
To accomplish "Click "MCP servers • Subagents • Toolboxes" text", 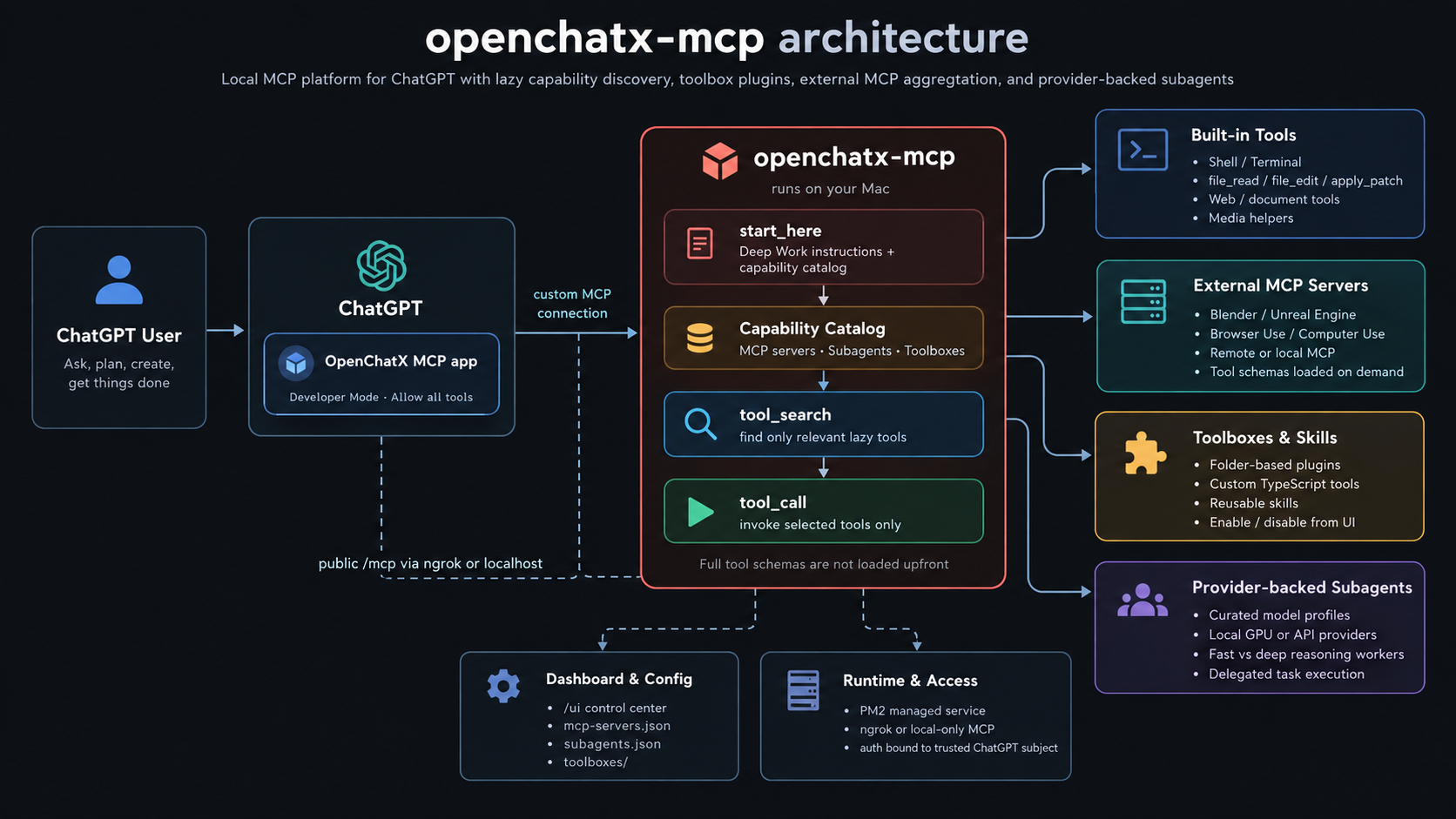I will tap(852, 351).
